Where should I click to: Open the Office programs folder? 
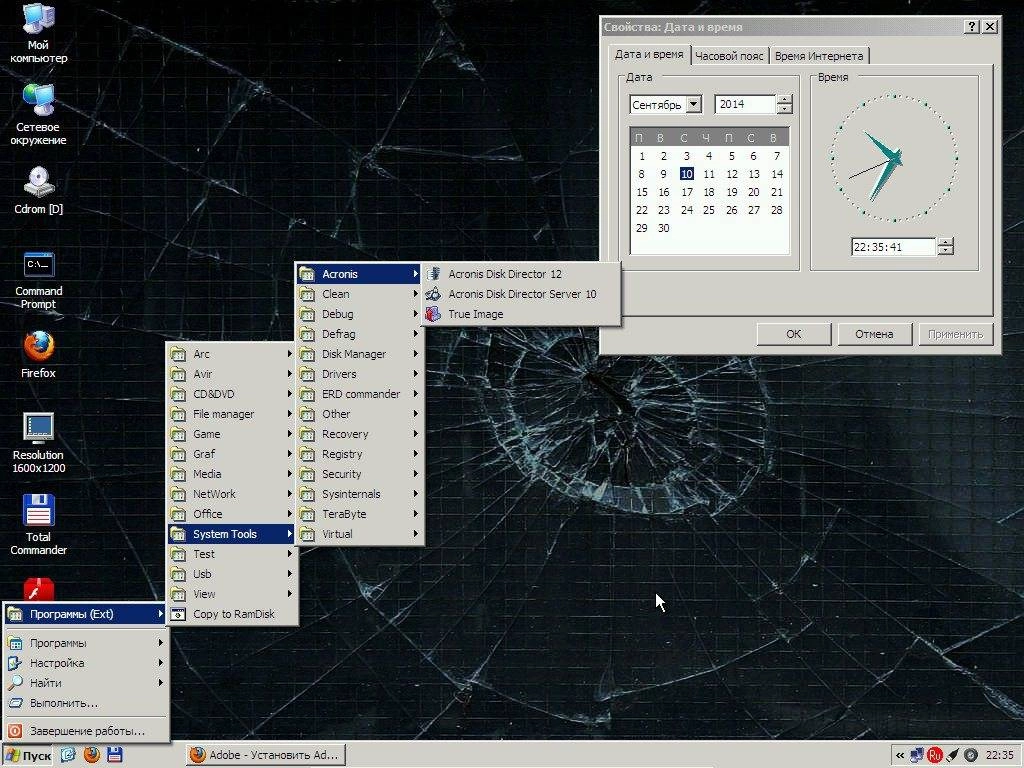(231, 514)
